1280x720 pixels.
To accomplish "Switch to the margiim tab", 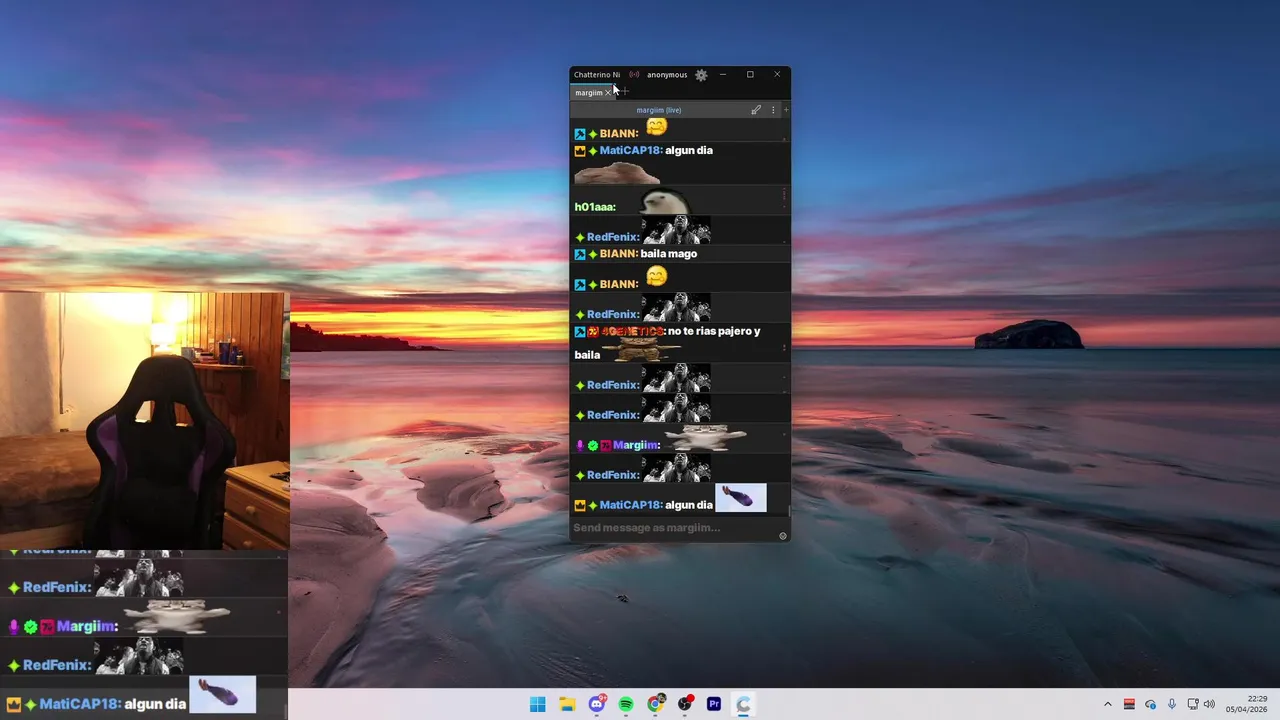I will point(589,93).
